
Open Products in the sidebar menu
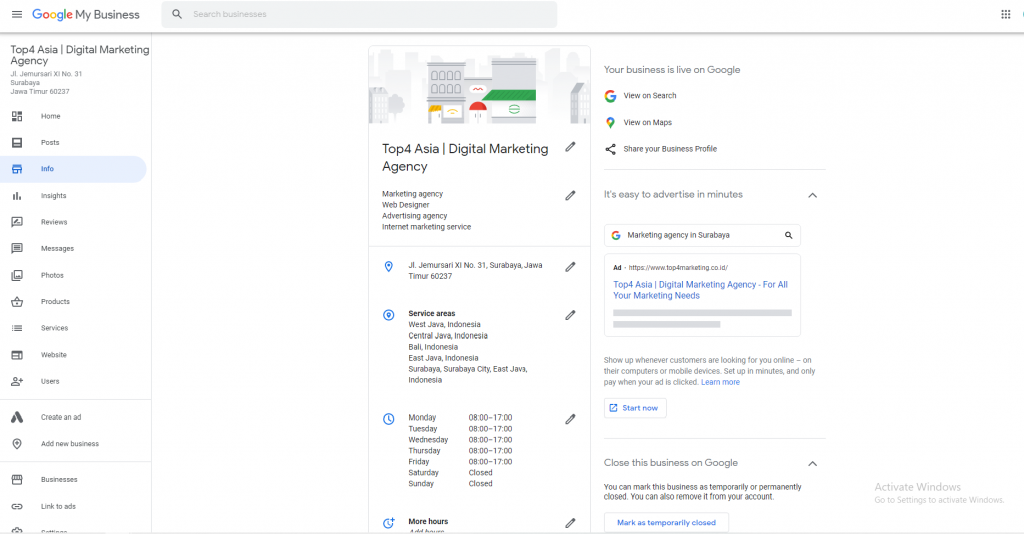[55, 302]
